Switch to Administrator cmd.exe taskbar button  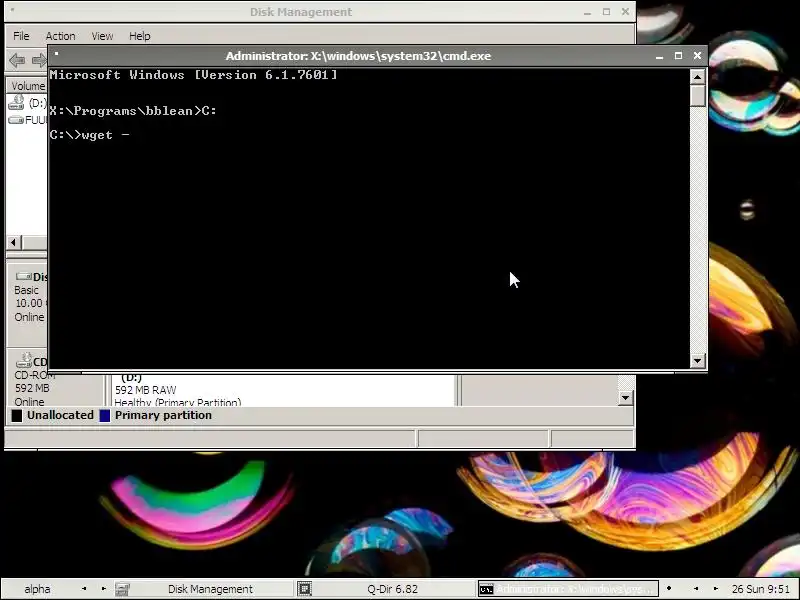pos(568,589)
